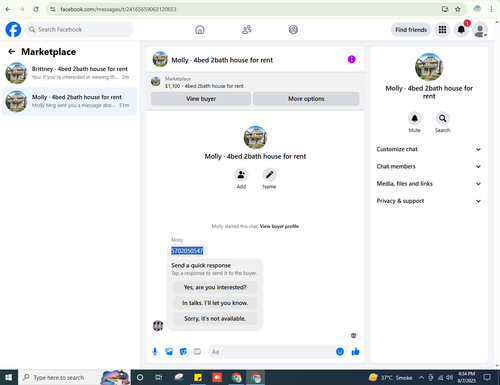Open Task View on taskbar
This screenshot has width=500, height=385.
coord(159,377)
